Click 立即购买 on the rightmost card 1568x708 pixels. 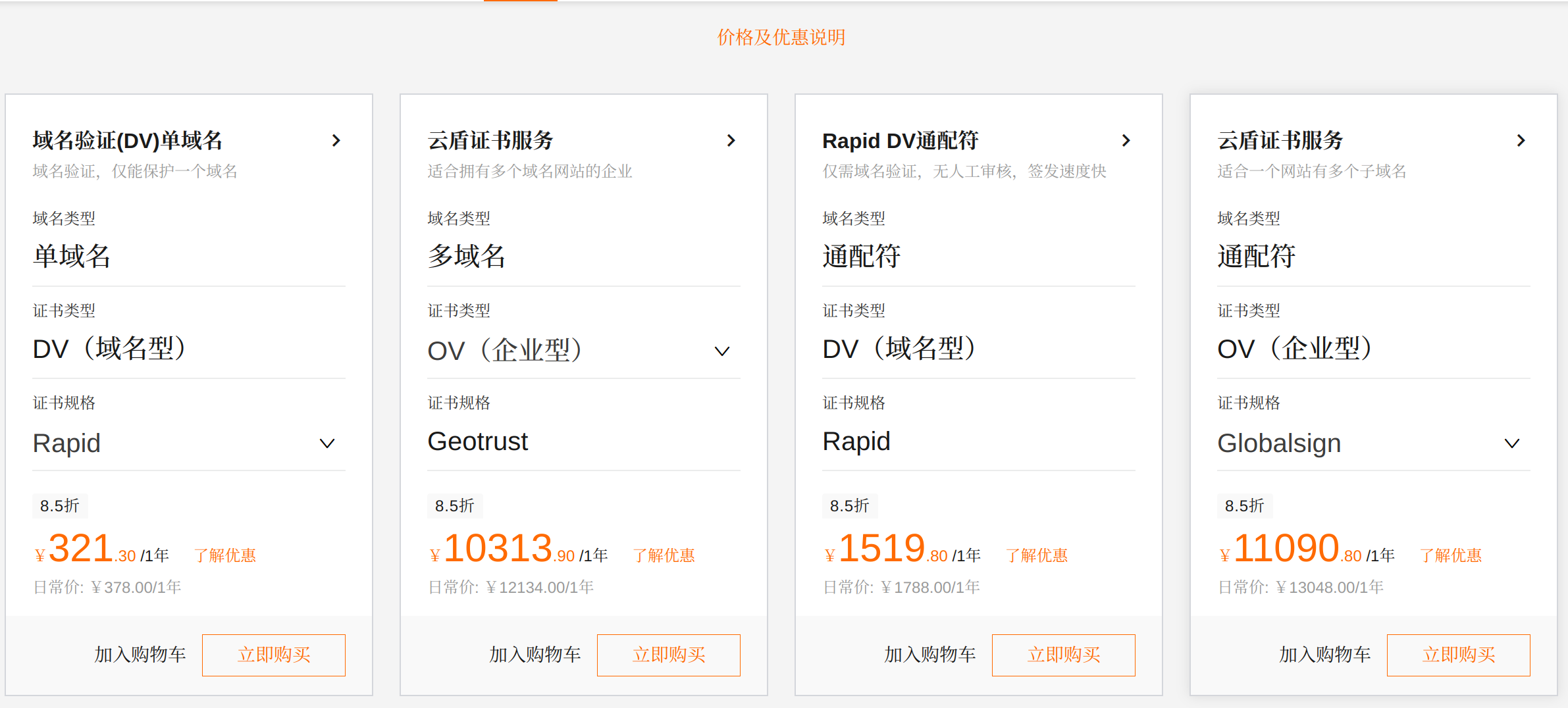1459,655
